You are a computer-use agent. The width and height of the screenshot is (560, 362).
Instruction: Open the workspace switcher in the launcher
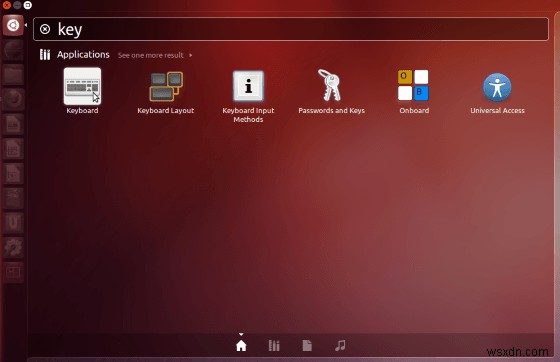pyautogui.click(x=13, y=272)
